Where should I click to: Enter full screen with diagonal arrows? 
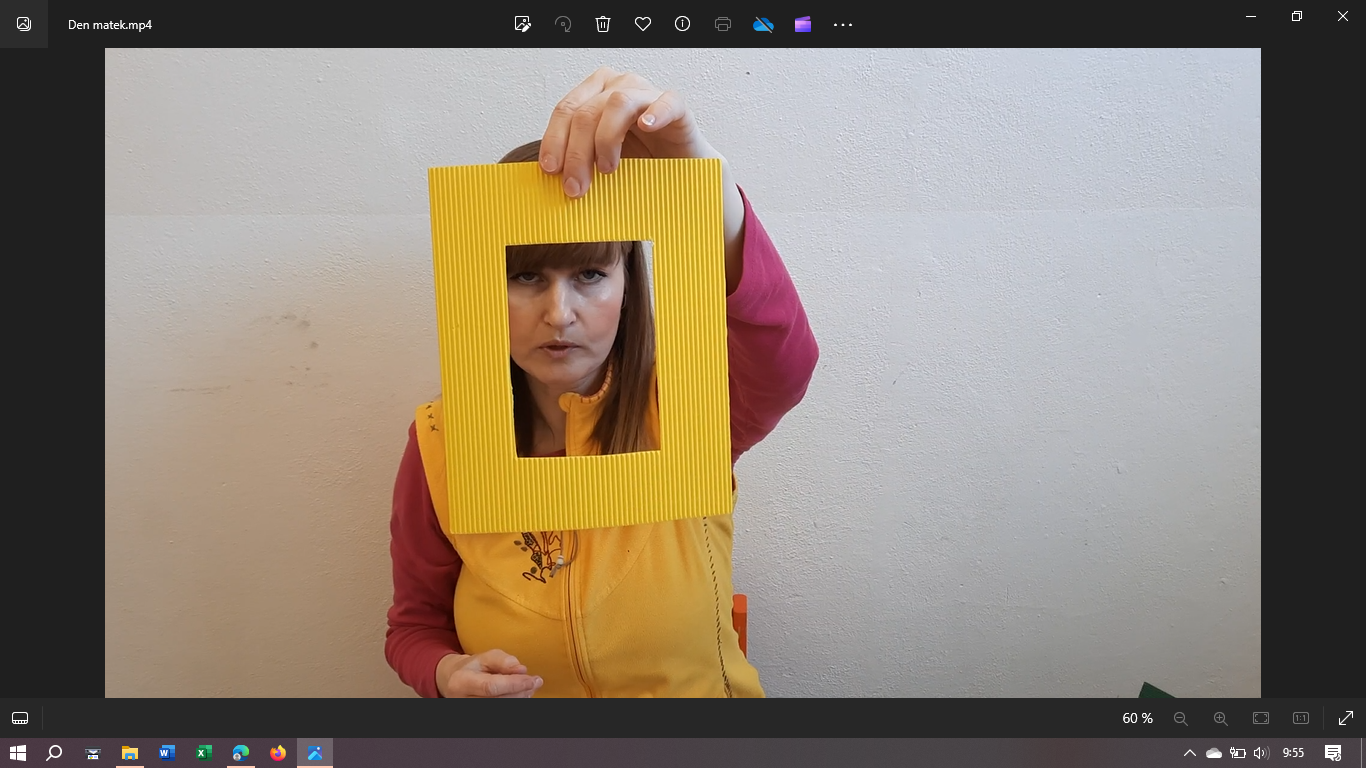tap(1346, 718)
